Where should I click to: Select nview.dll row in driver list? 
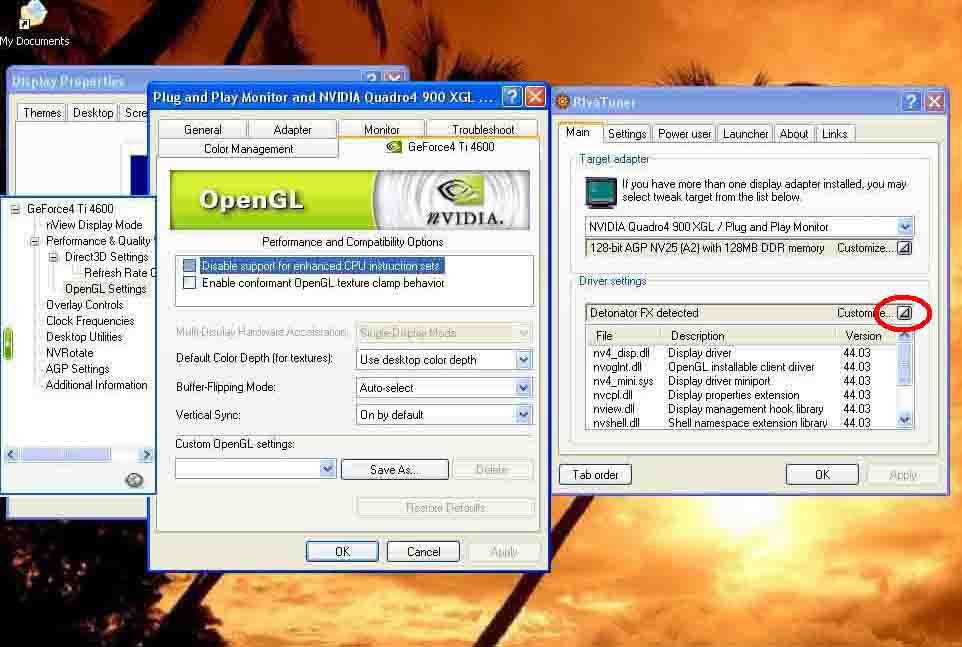coord(742,409)
